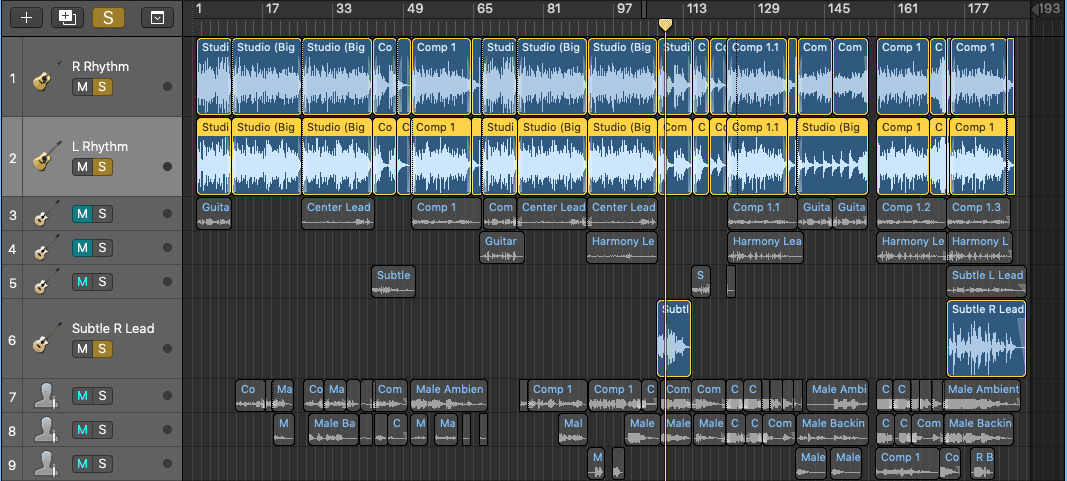
Task: Unmute track 4 with M button
Action: (x=82, y=248)
